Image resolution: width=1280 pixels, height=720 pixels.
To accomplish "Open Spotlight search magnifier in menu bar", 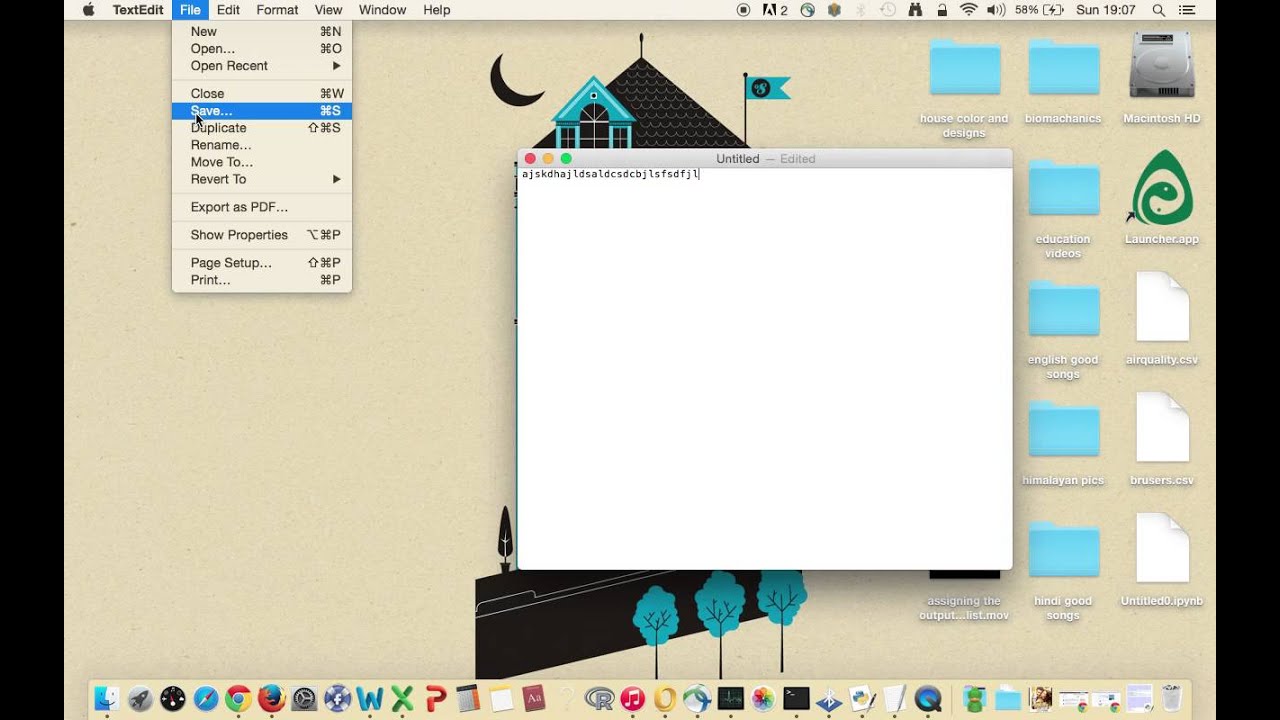I will click(1159, 10).
